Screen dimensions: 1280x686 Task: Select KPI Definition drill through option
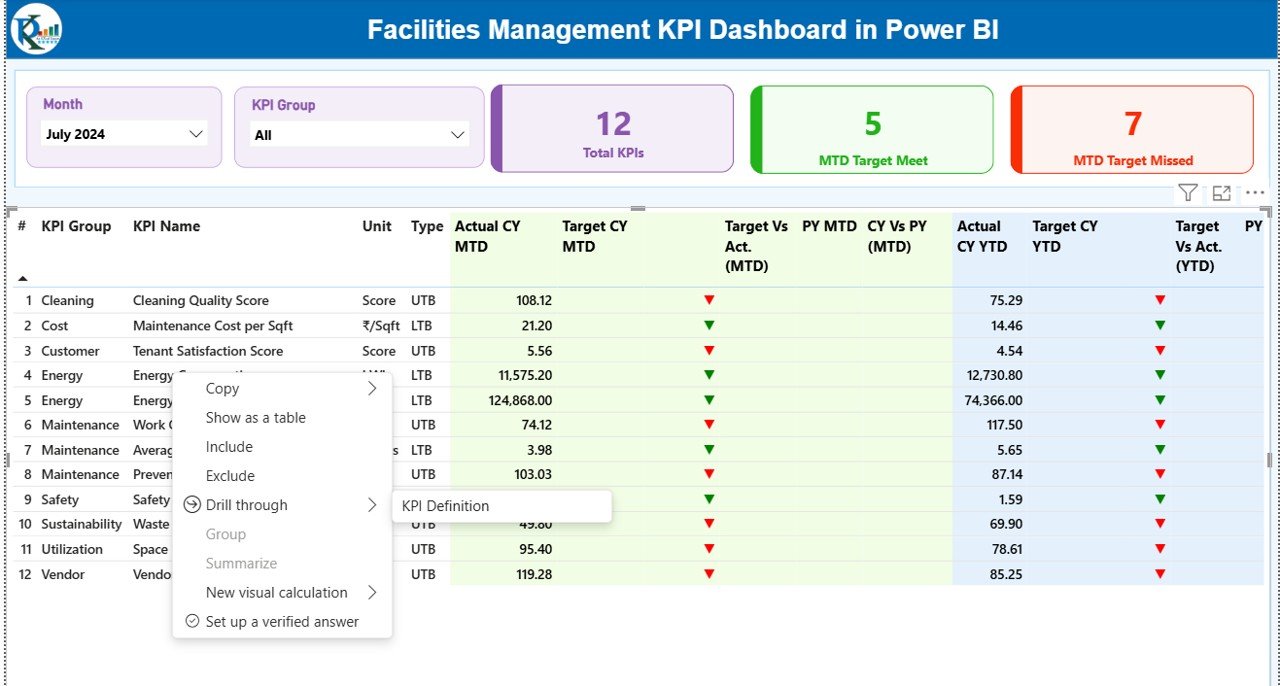446,506
